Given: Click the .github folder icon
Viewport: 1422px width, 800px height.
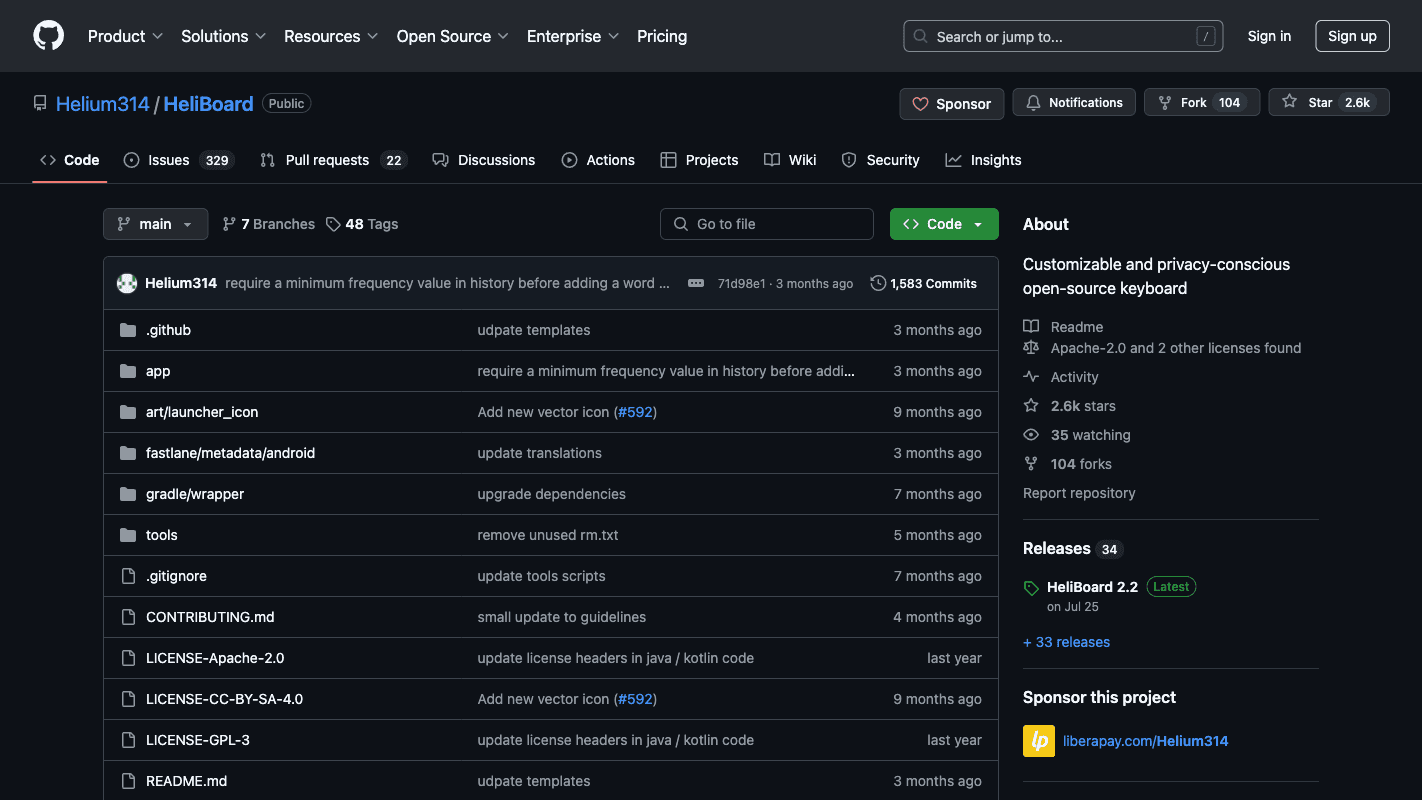Looking at the screenshot, I should [128, 330].
